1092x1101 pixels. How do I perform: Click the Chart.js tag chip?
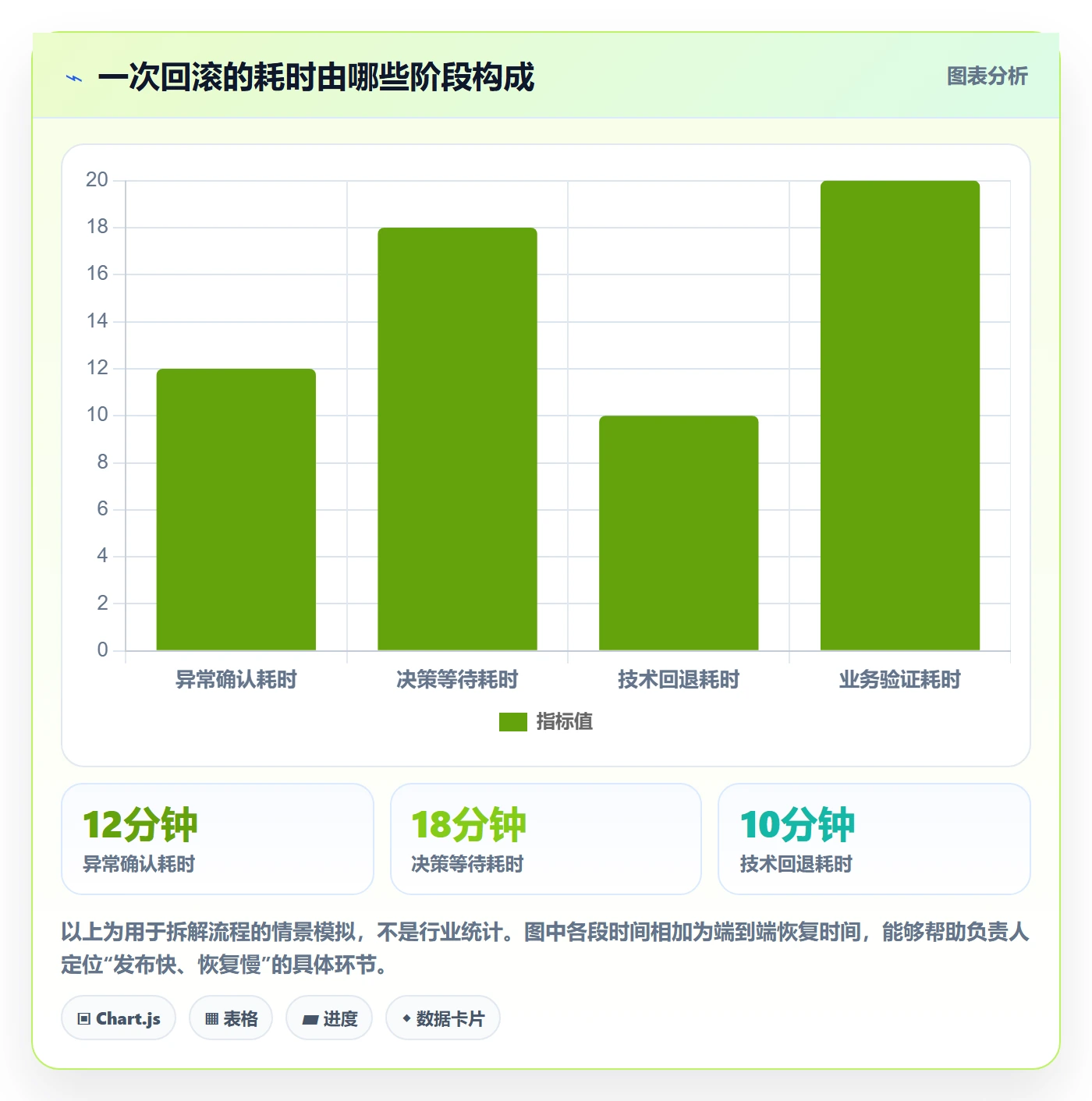pos(119,1018)
